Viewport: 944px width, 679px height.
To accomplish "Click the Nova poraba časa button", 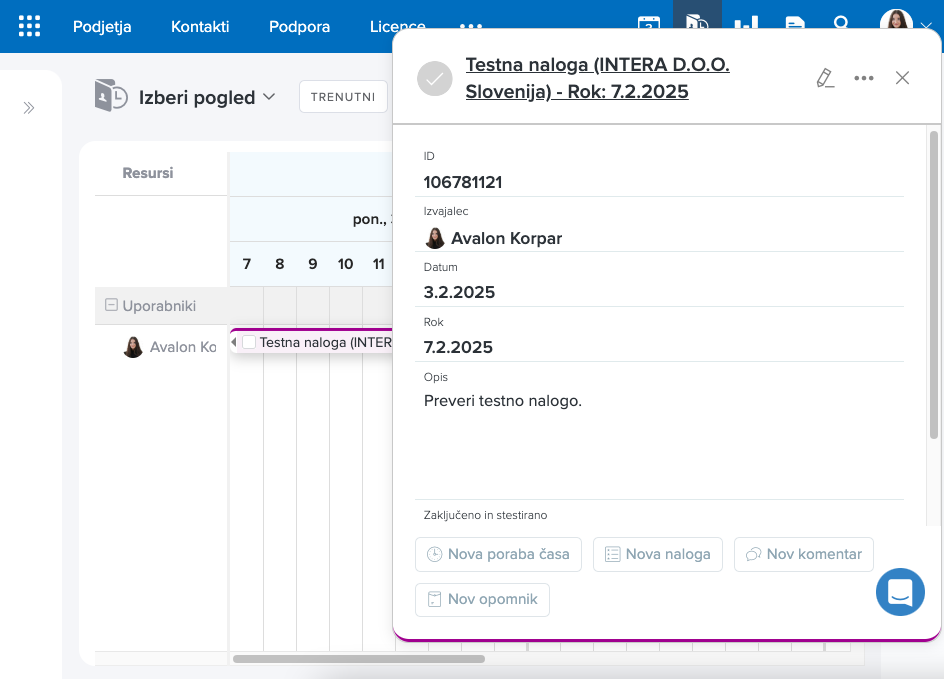I will [x=498, y=554].
